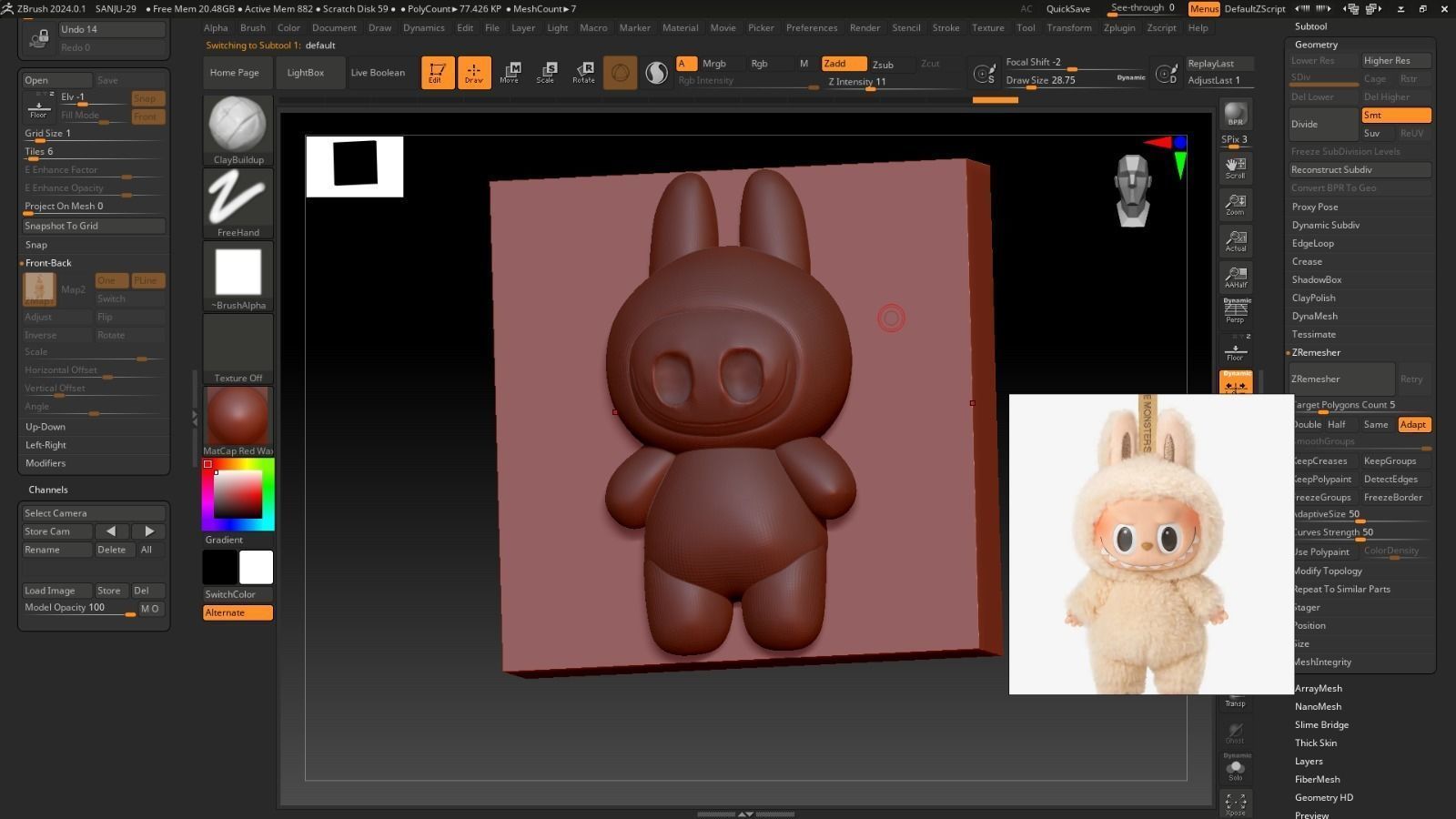The image size is (1456, 819).
Task: Click the lazy mouse S icon
Action: [x=985, y=73]
